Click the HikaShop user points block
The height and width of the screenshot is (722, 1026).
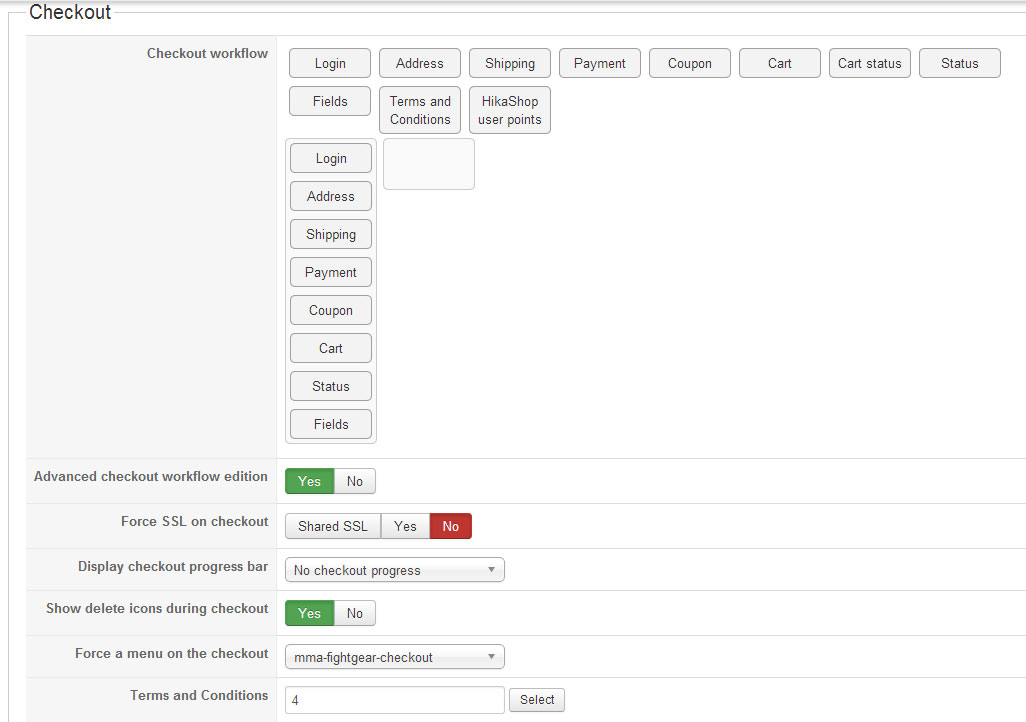click(510, 110)
